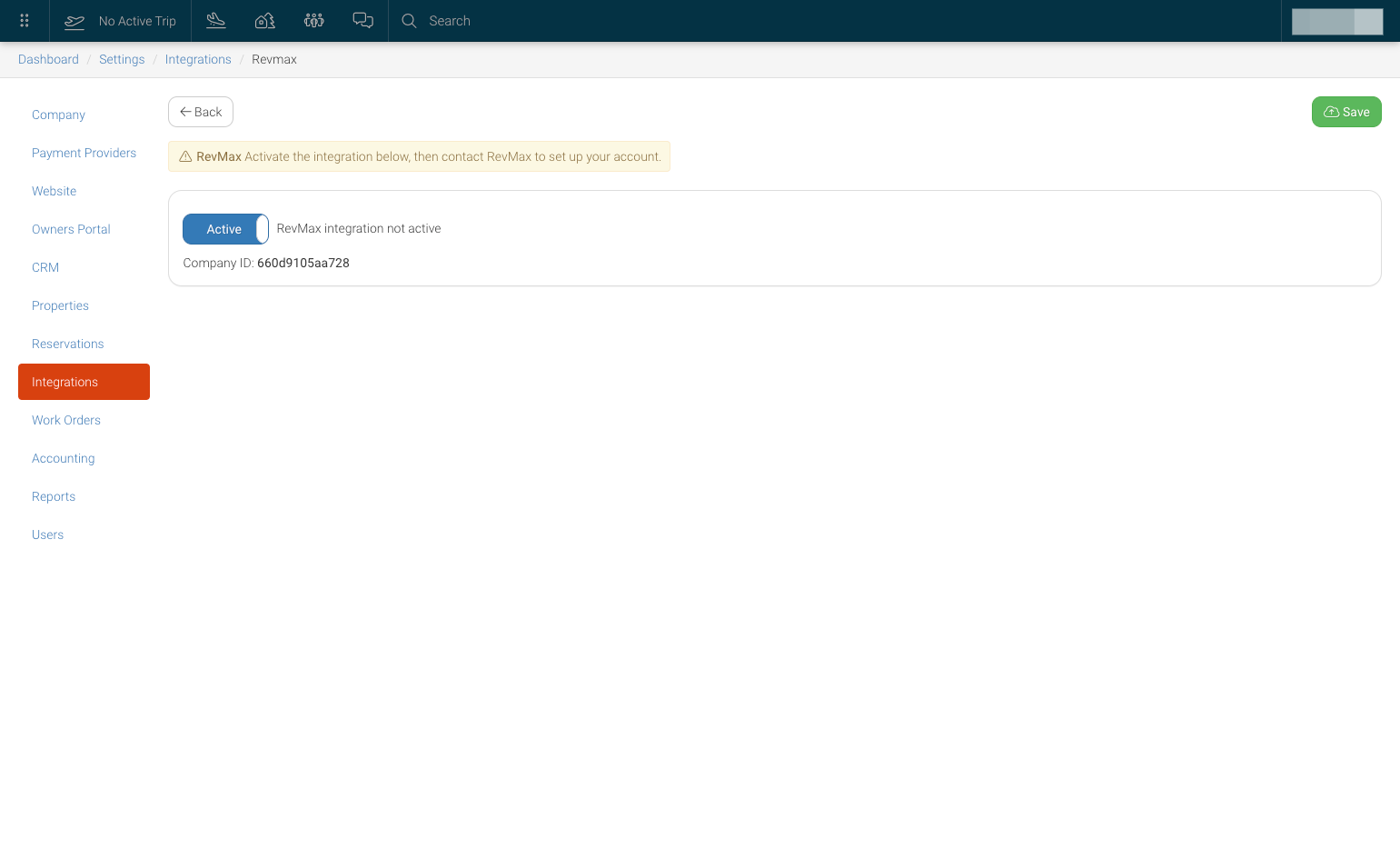Click the magnifying glass search icon

[x=410, y=21]
